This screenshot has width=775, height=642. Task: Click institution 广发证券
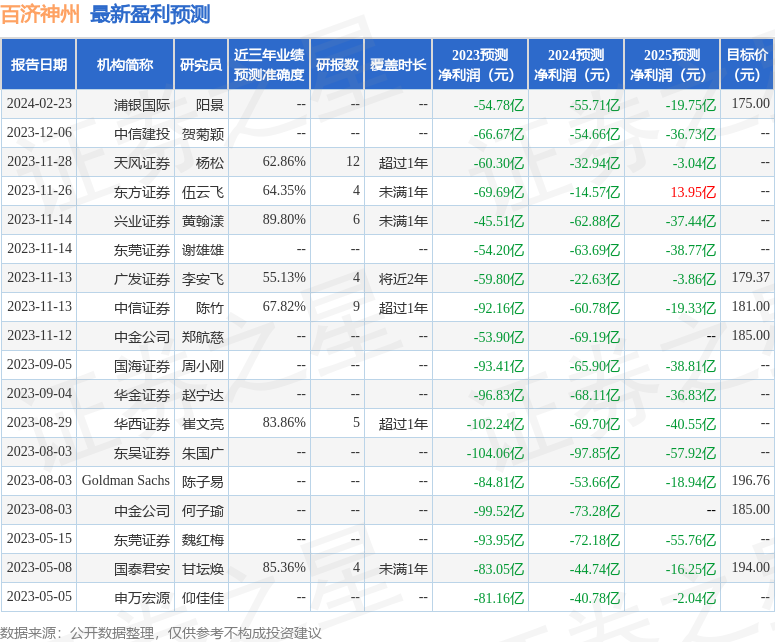click(142, 279)
